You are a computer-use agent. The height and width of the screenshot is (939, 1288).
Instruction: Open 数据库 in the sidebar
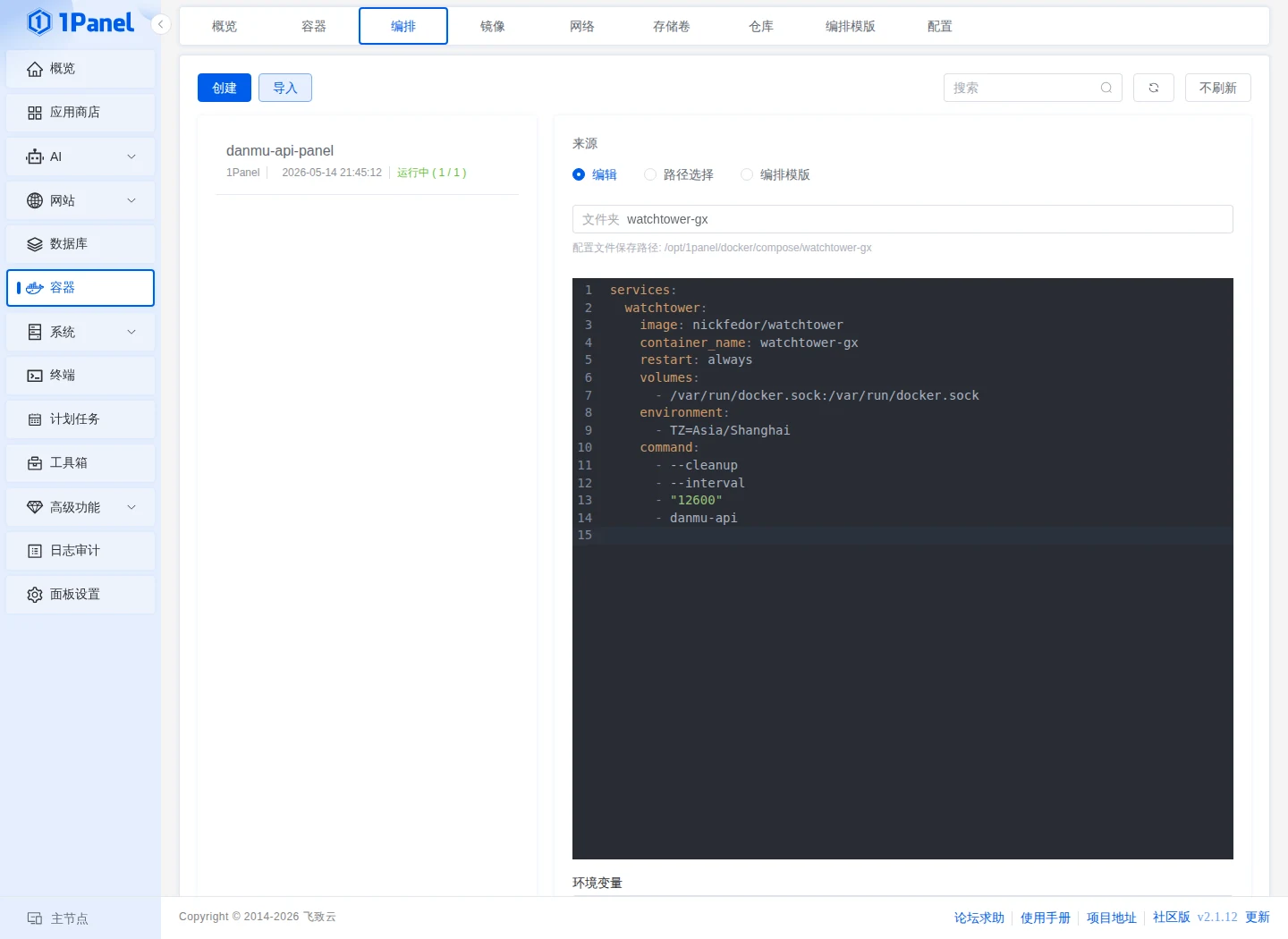pyautogui.click(x=80, y=244)
